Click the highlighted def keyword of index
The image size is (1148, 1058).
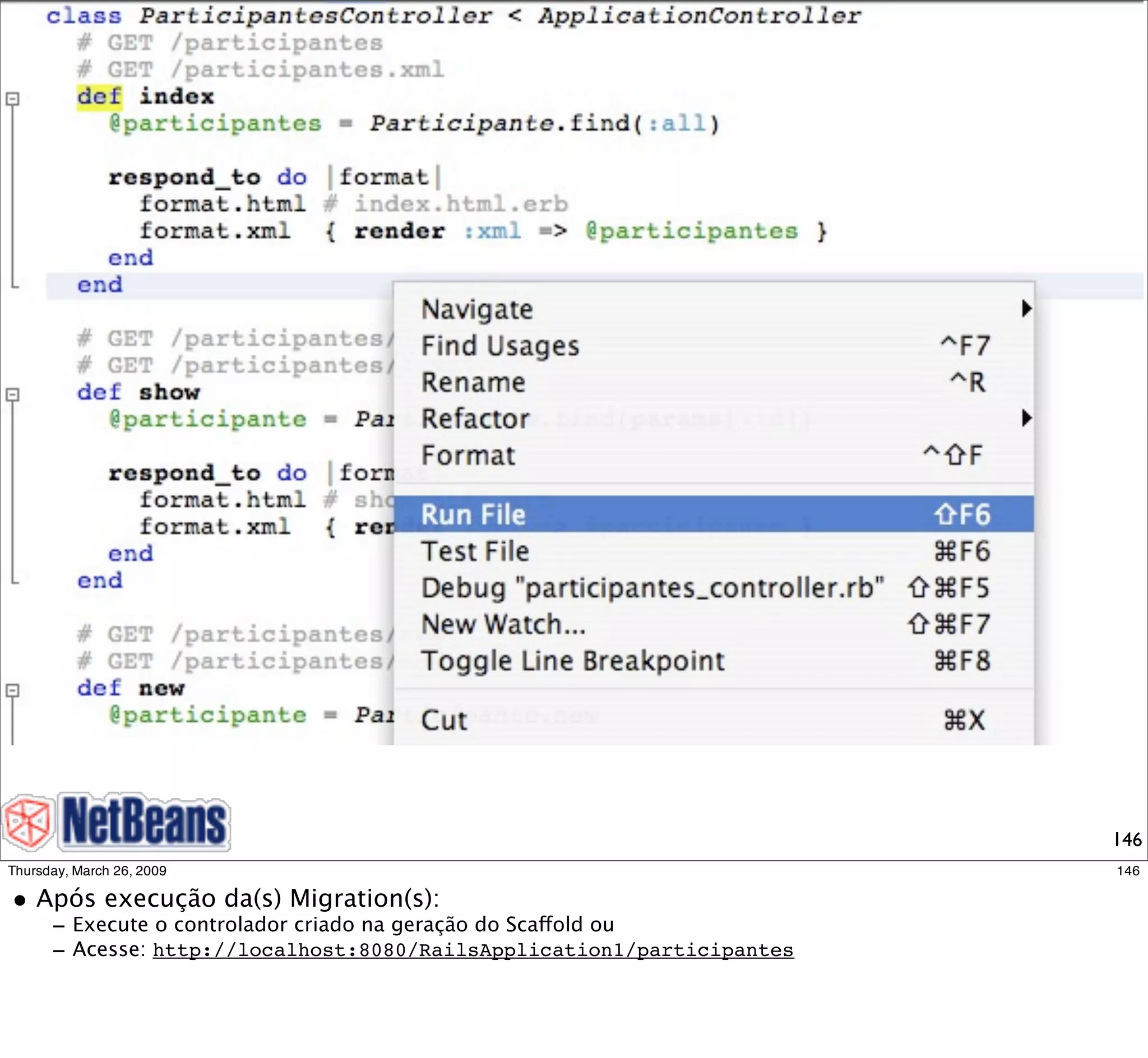pos(100,96)
